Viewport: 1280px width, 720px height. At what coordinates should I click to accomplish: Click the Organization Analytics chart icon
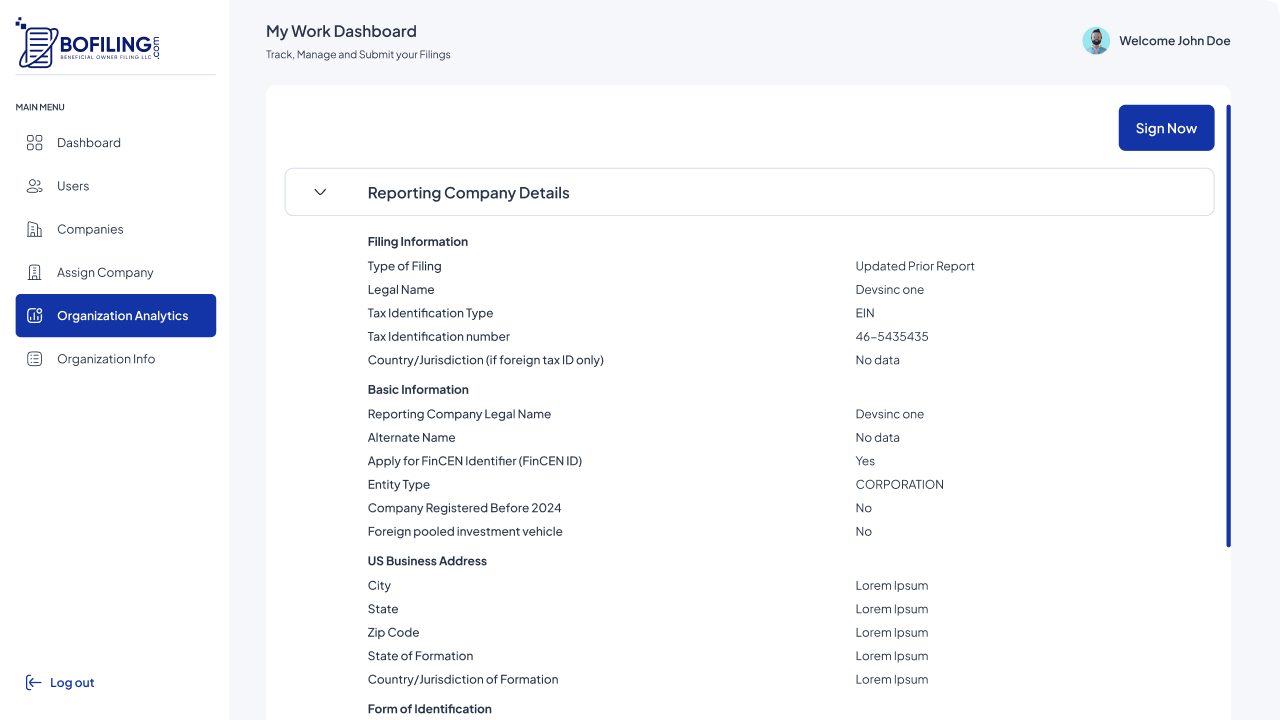[x=35, y=316]
